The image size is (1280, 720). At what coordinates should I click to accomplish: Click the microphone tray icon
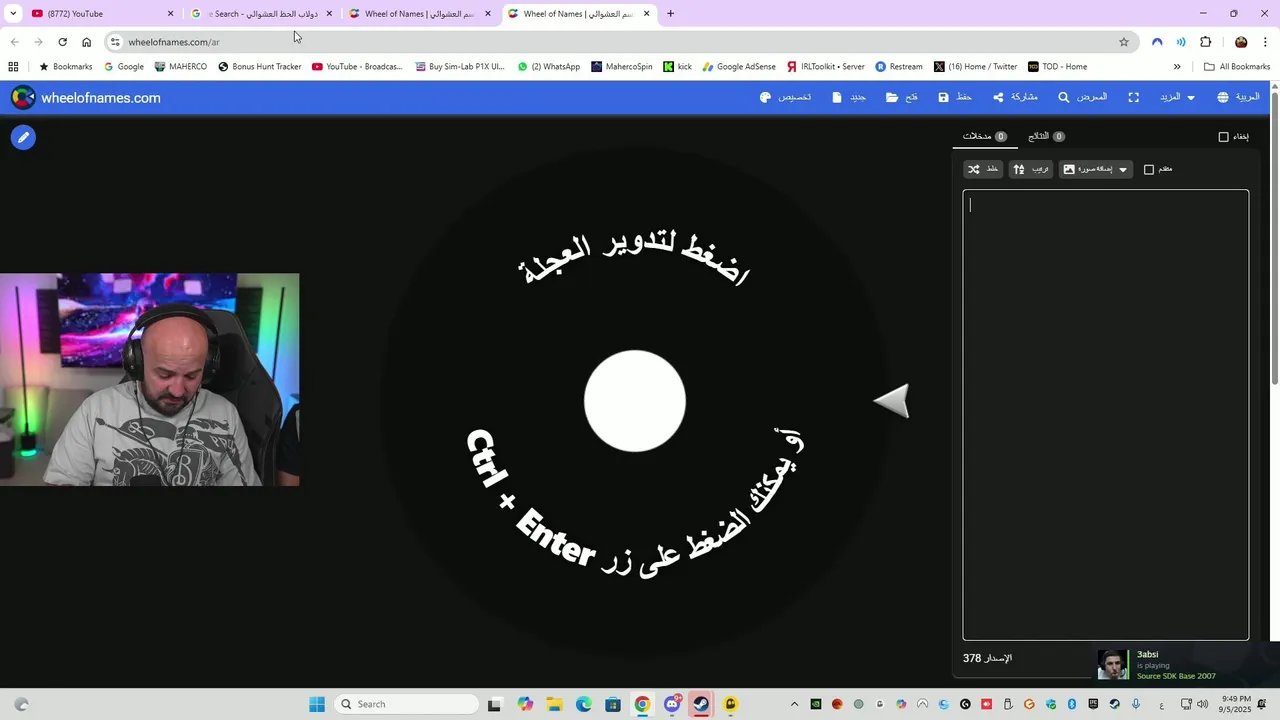[1136, 704]
